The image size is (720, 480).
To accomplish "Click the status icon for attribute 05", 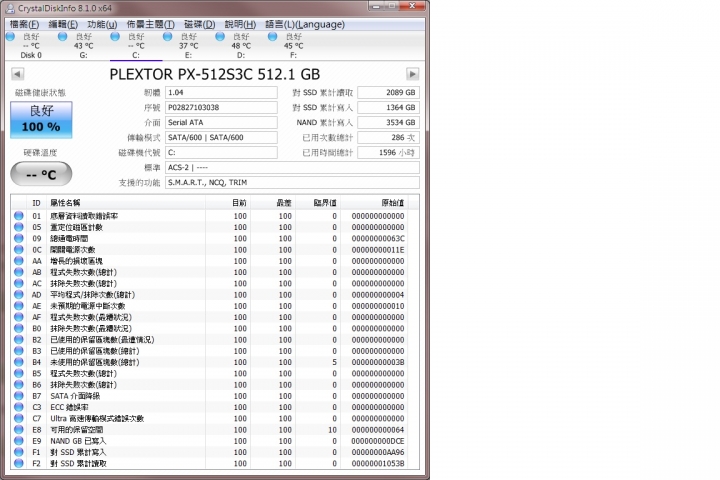I will point(19,227).
